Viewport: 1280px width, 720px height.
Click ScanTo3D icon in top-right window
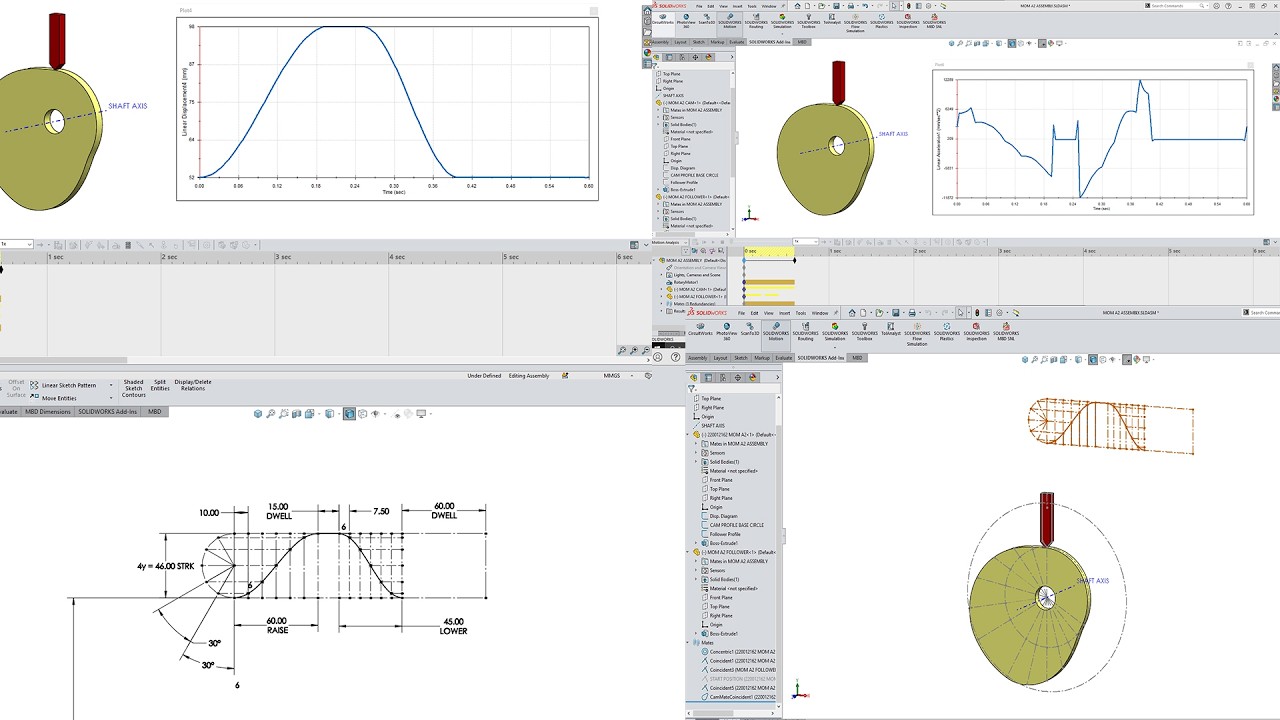coord(707,20)
